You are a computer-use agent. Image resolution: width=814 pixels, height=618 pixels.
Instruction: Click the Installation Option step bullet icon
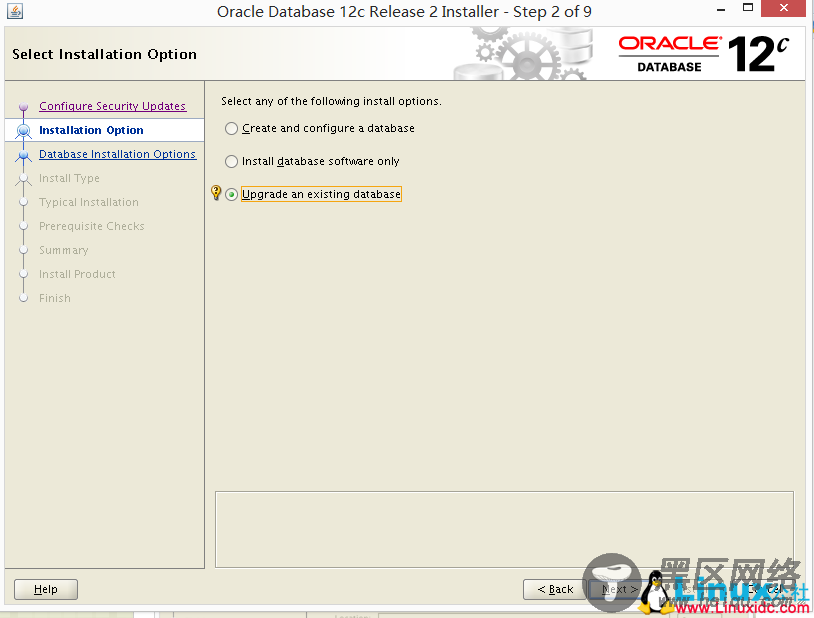(x=23, y=130)
